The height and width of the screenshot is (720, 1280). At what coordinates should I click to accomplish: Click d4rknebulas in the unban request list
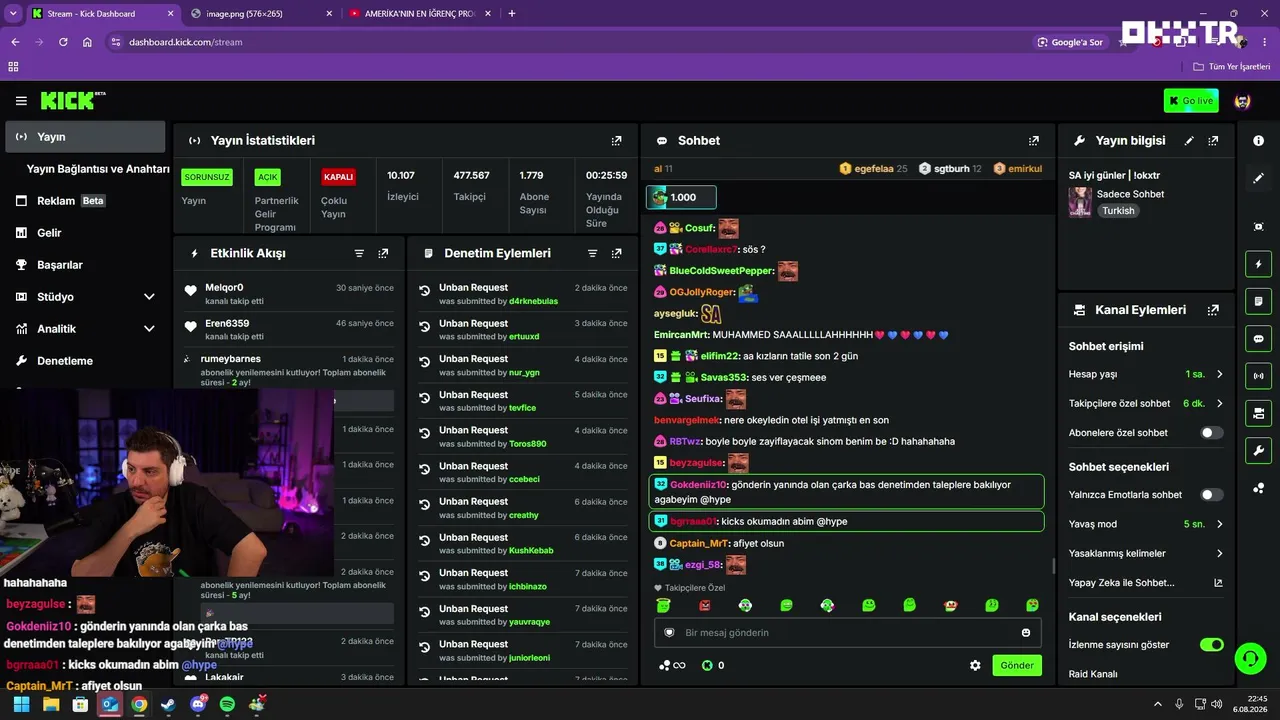pyautogui.click(x=533, y=301)
